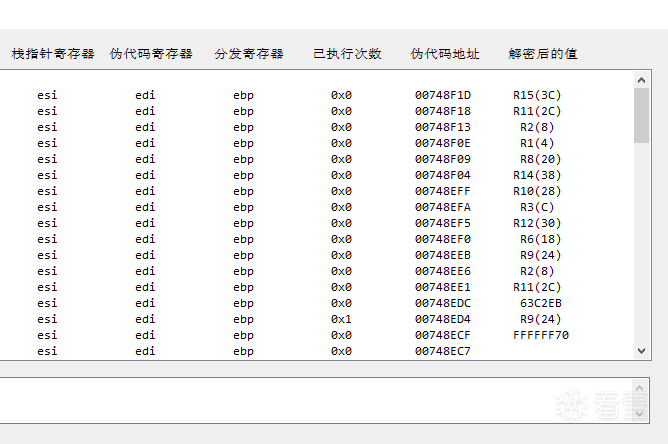Select address 00748F13

pyautogui.click(x=443, y=127)
